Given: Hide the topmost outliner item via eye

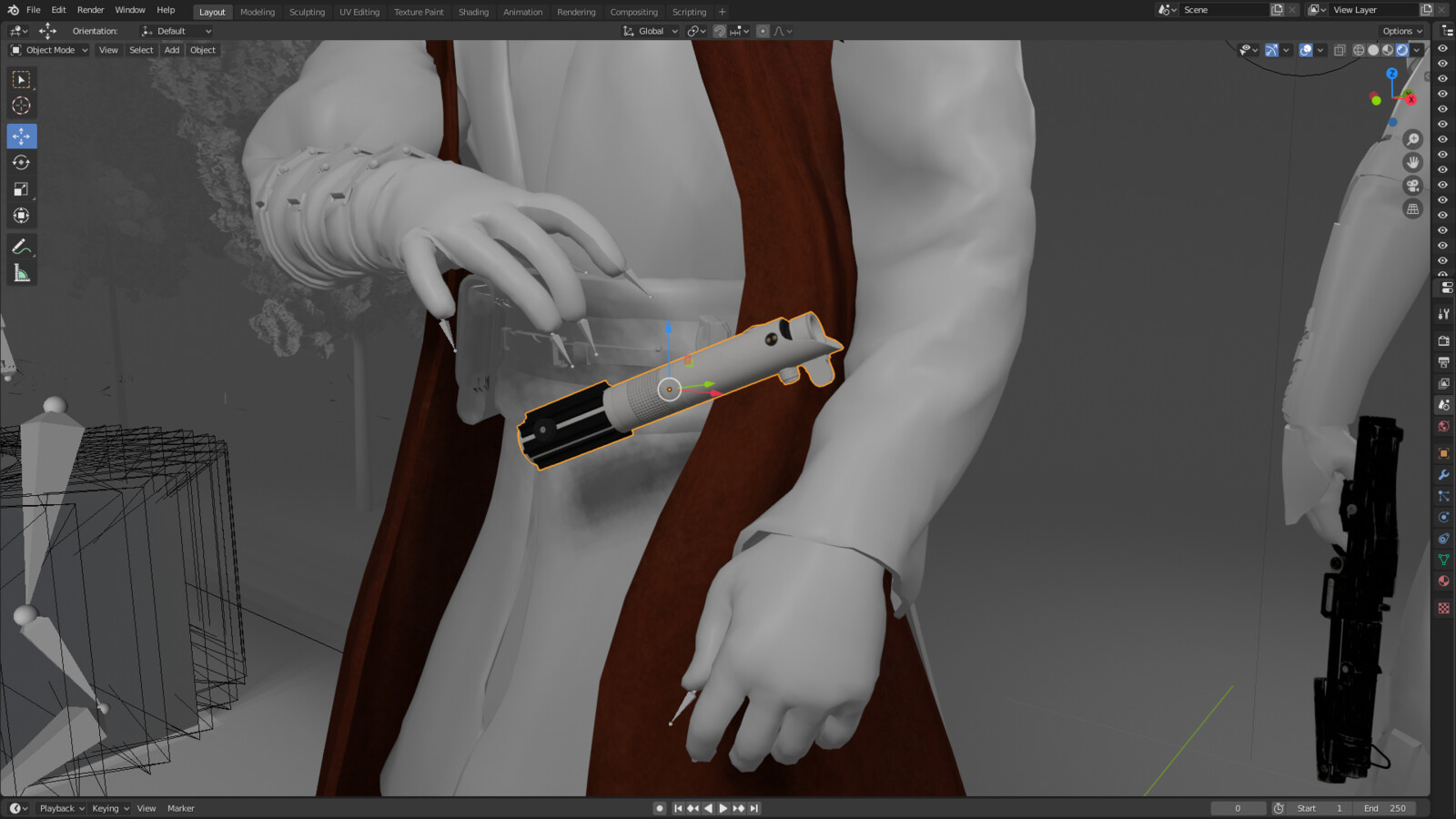Looking at the screenshot, I should (1442, 49).
